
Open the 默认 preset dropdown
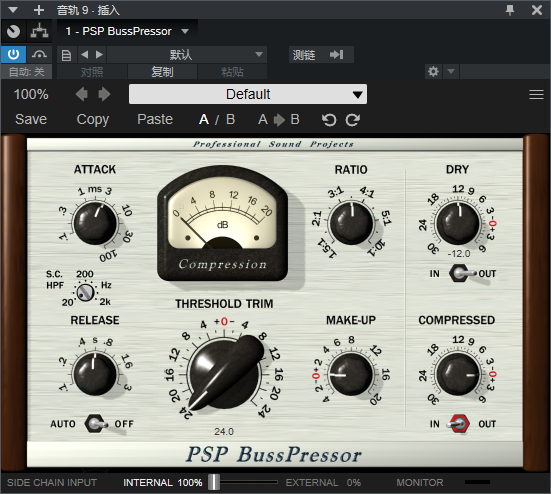point(187,54)
